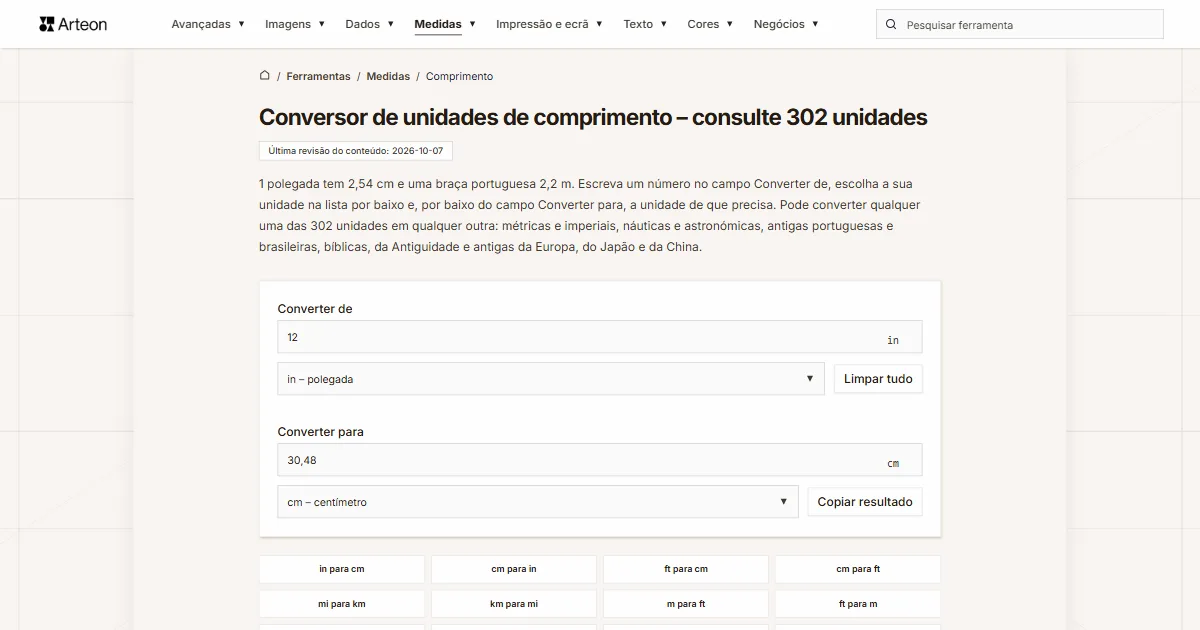
Task: Open the Avançadas menu
Action: (x=208, y=24)
